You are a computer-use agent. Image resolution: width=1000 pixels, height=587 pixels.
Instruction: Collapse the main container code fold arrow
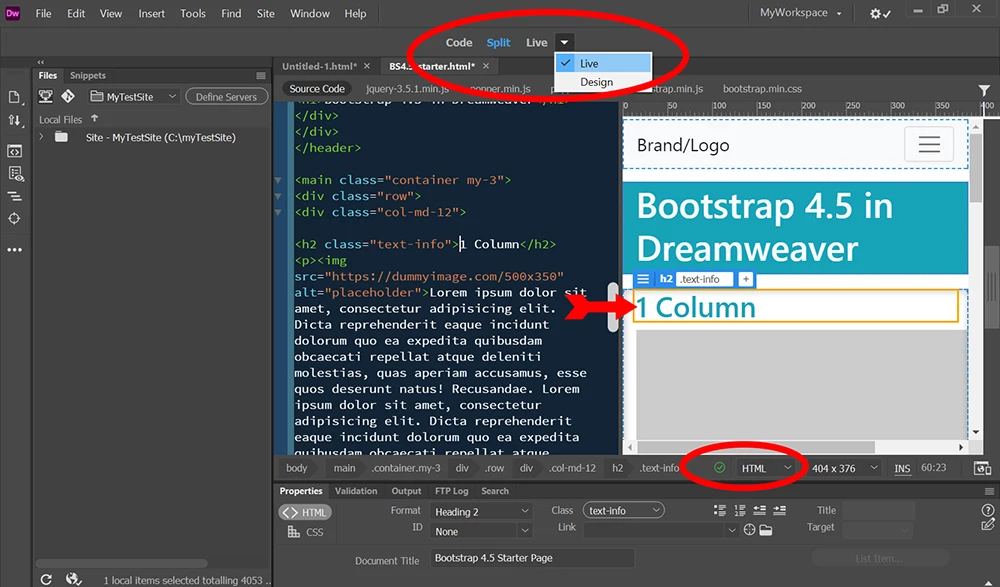(x=278, y=181)
